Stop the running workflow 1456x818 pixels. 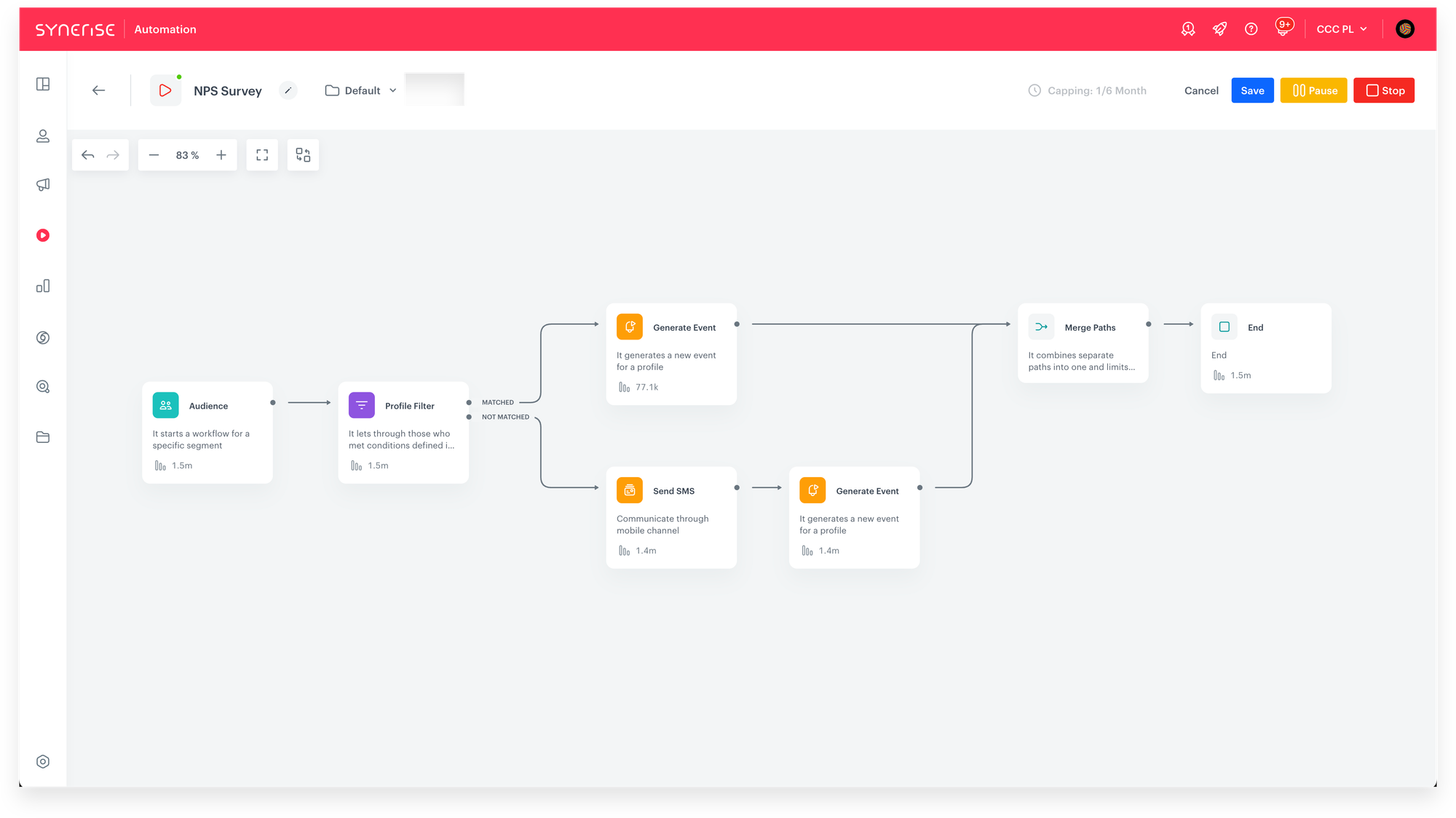point(1383,90)
